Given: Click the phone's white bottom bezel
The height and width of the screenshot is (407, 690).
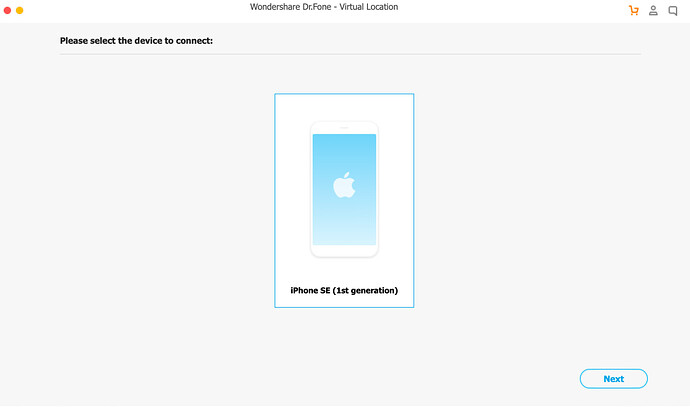Looking at the screenshot, I should pyautogui.click(x=344, y=251).
